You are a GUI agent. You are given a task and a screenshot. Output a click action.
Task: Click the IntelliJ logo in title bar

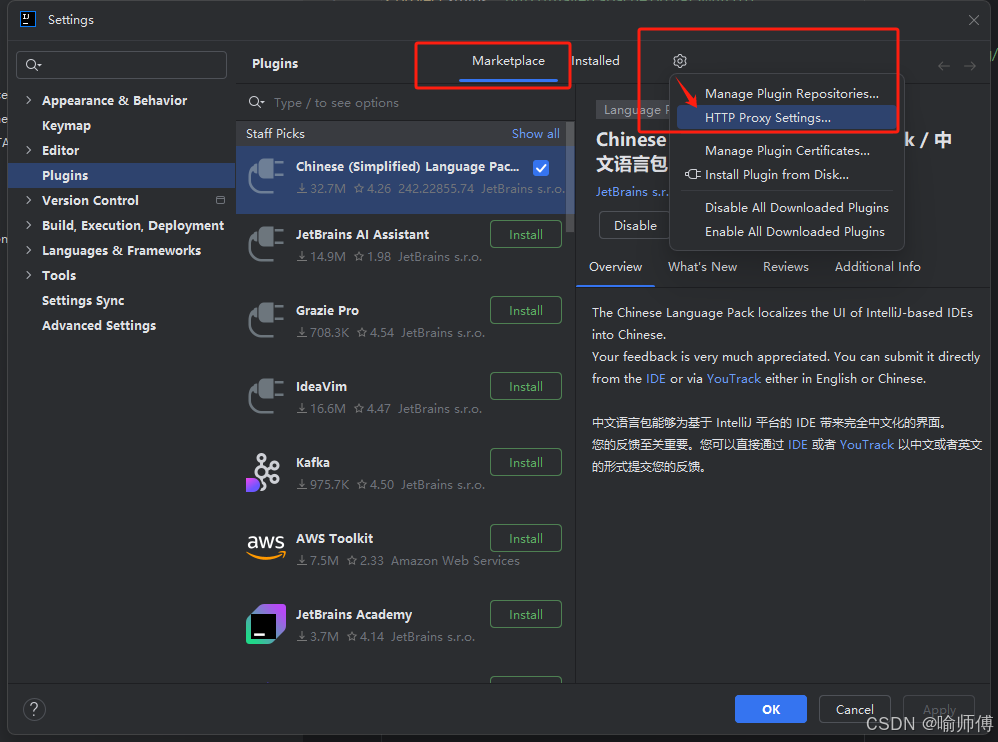(28, 19)
